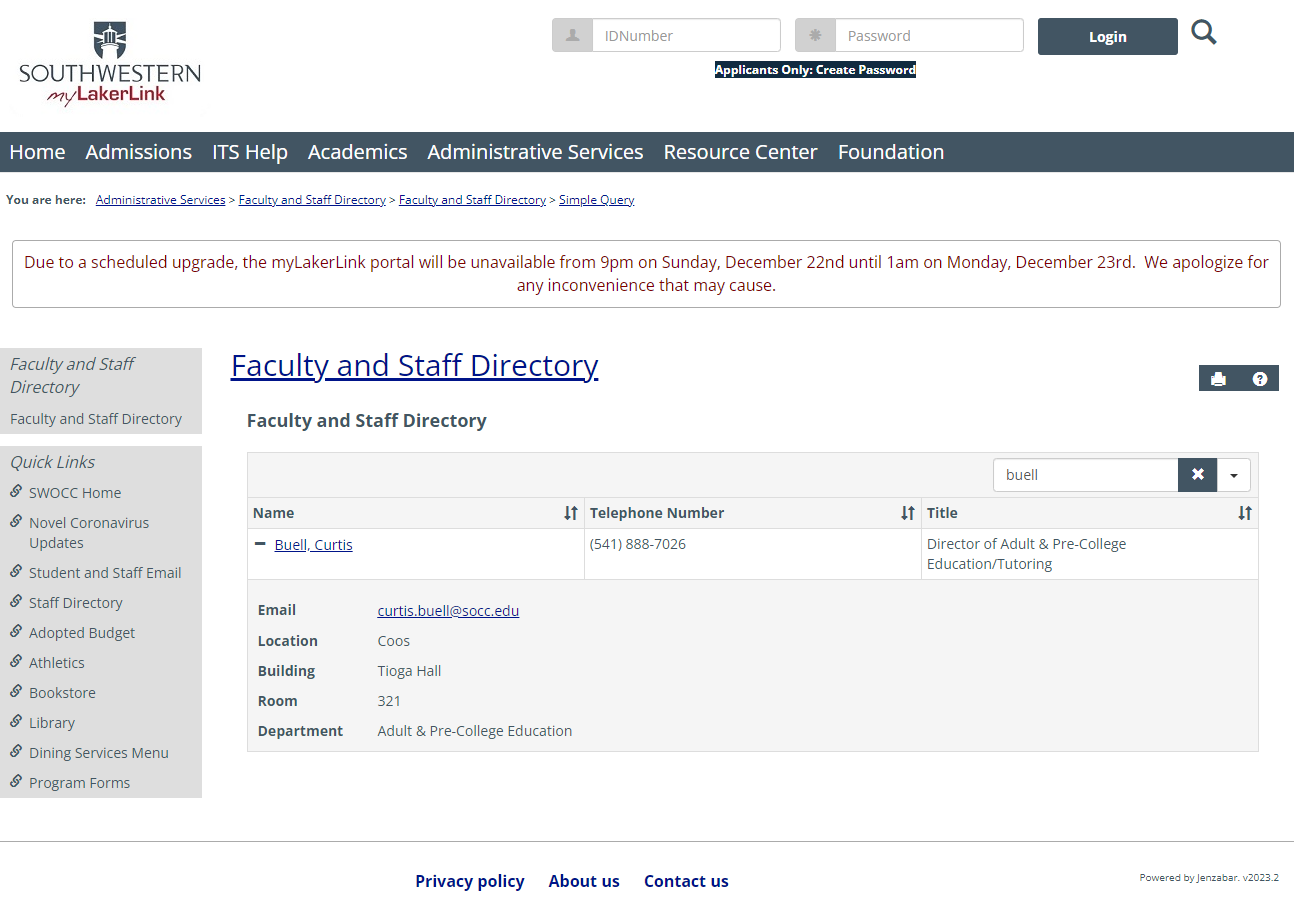Click the Southwestern myLakerLink logo
Viewport: 1294px width, 916px height.
[109, 65]
